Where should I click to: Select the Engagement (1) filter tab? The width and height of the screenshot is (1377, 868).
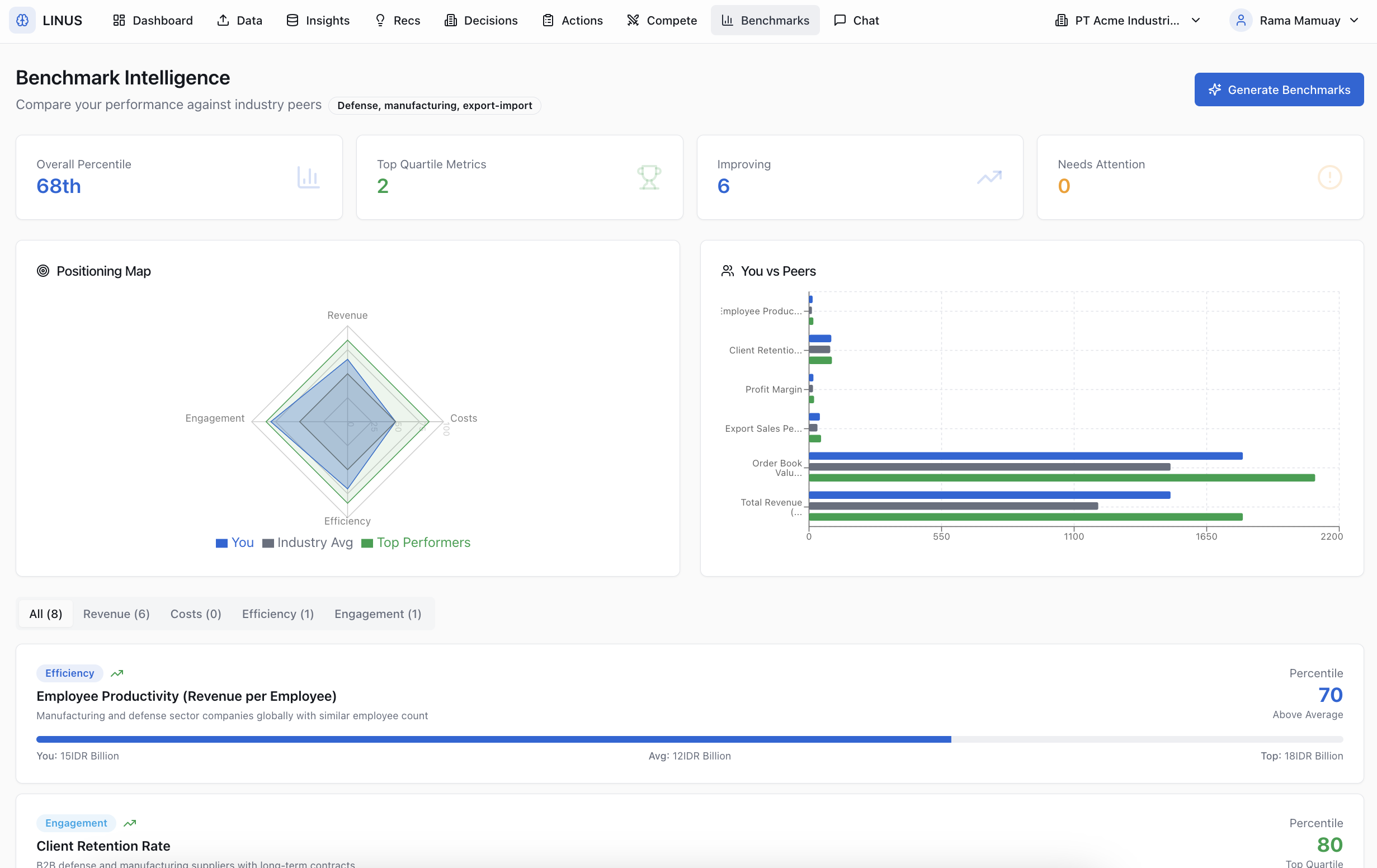[378, 614]
